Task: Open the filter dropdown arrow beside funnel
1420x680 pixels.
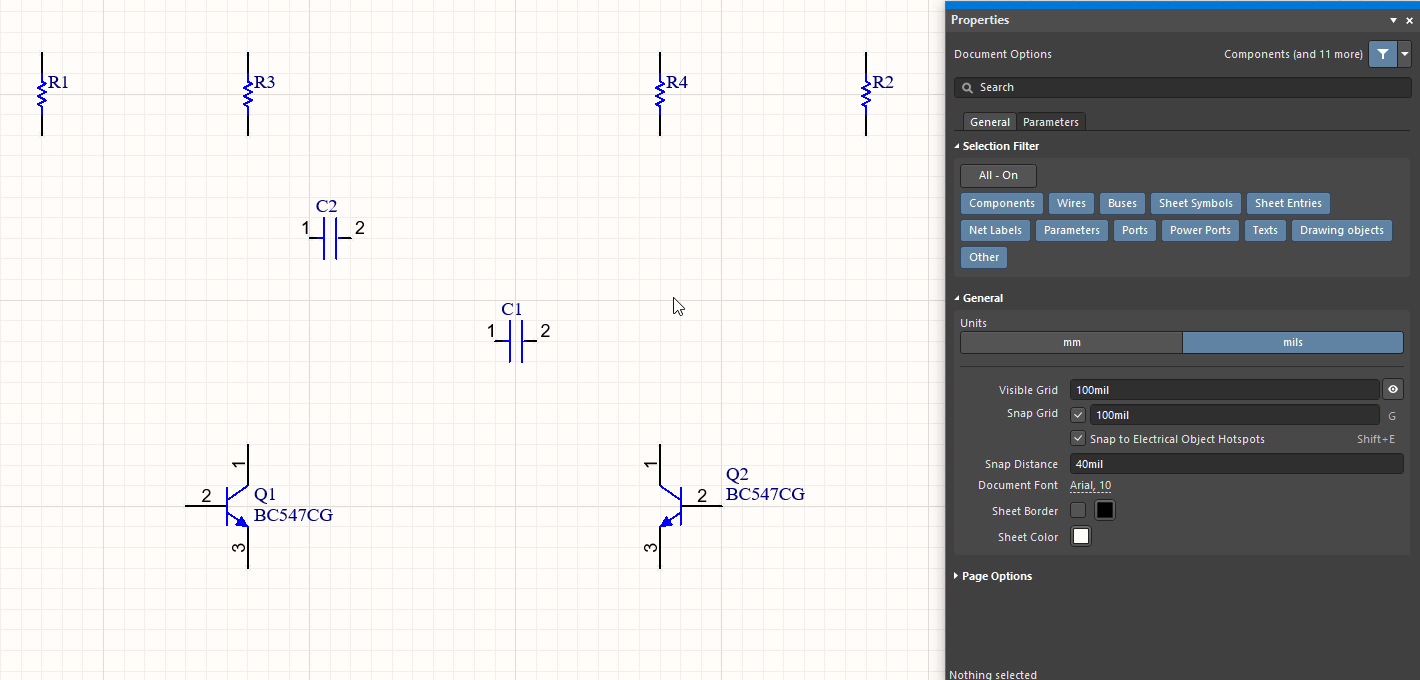Action: (x=1405, y=54)
